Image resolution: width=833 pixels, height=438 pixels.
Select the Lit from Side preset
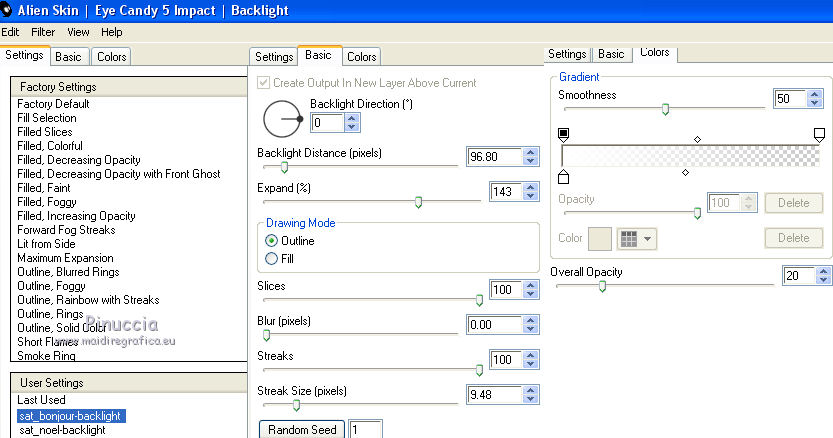(x=46, y=243)
